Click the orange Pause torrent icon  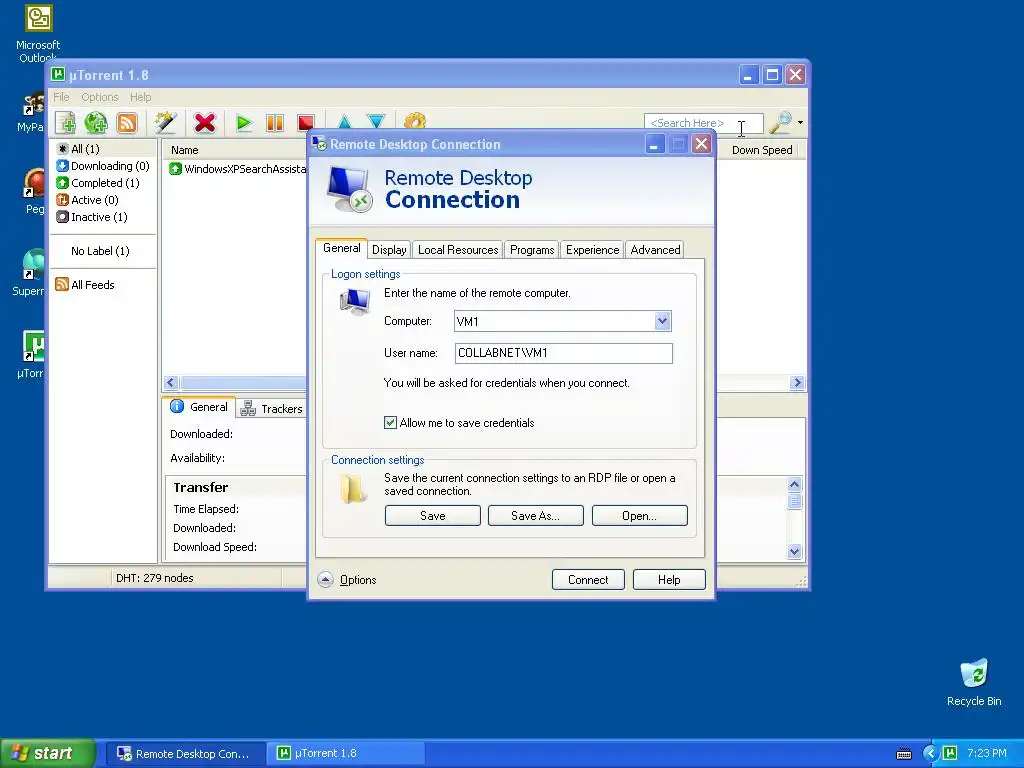[x=275, y=122]
